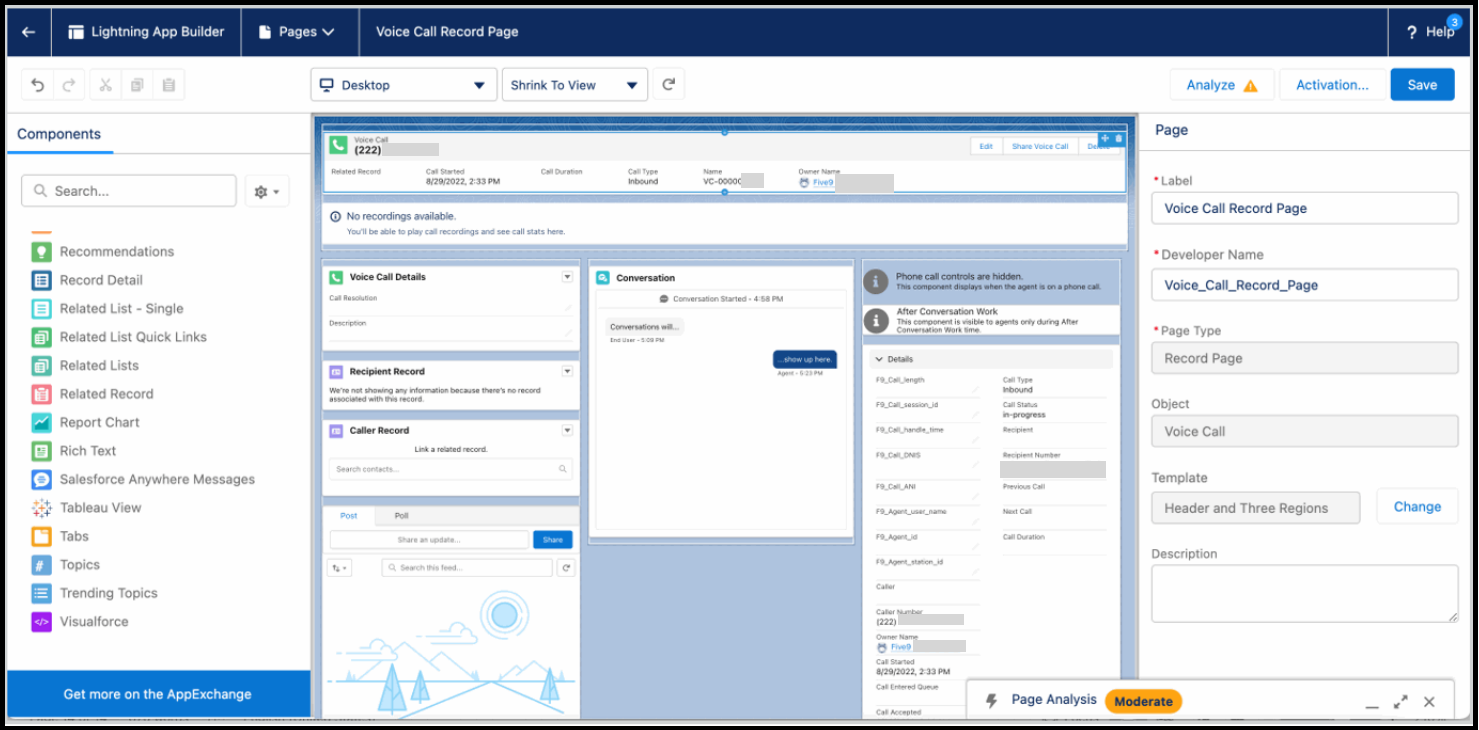Screen dimensions: 1479x730
Task: Open the Help menu
Action: tap(1431, 32)
